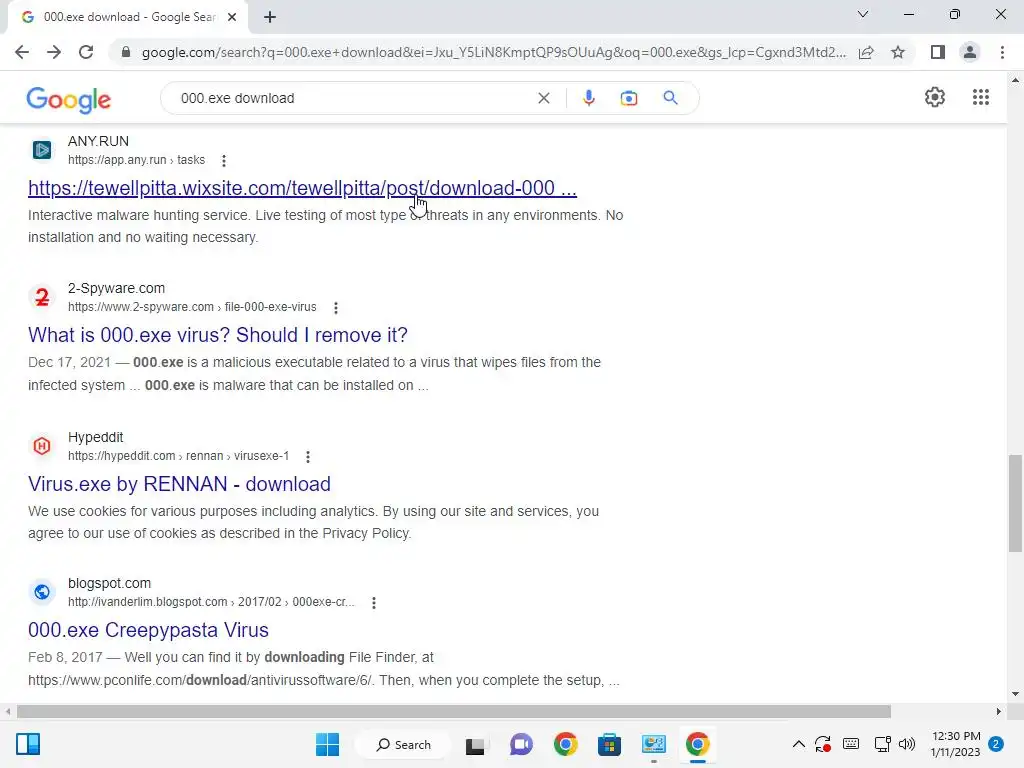Open the Widgets panel on taskbar
The image size is (1024, 768).
point(28,744)
